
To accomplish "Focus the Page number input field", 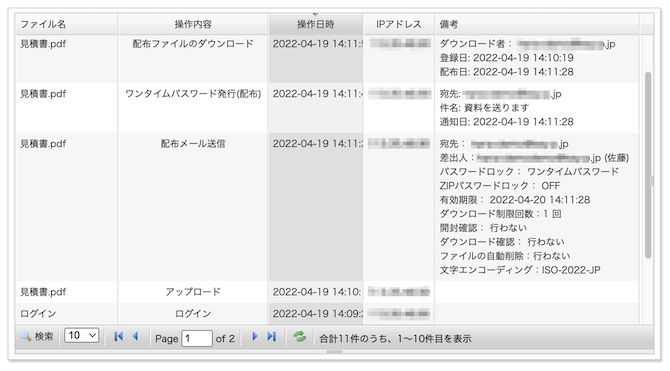I will pos(197,339).
